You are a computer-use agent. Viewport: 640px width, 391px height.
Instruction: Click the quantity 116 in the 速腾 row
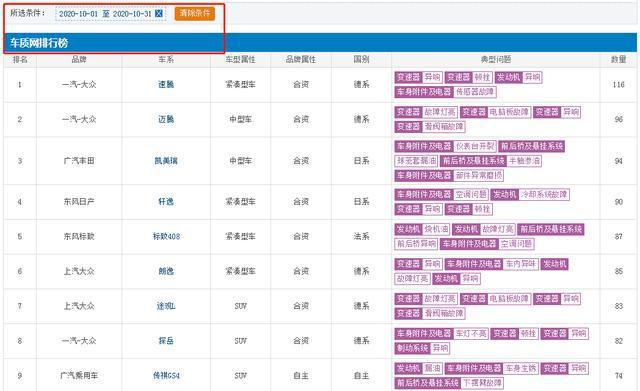618,84
